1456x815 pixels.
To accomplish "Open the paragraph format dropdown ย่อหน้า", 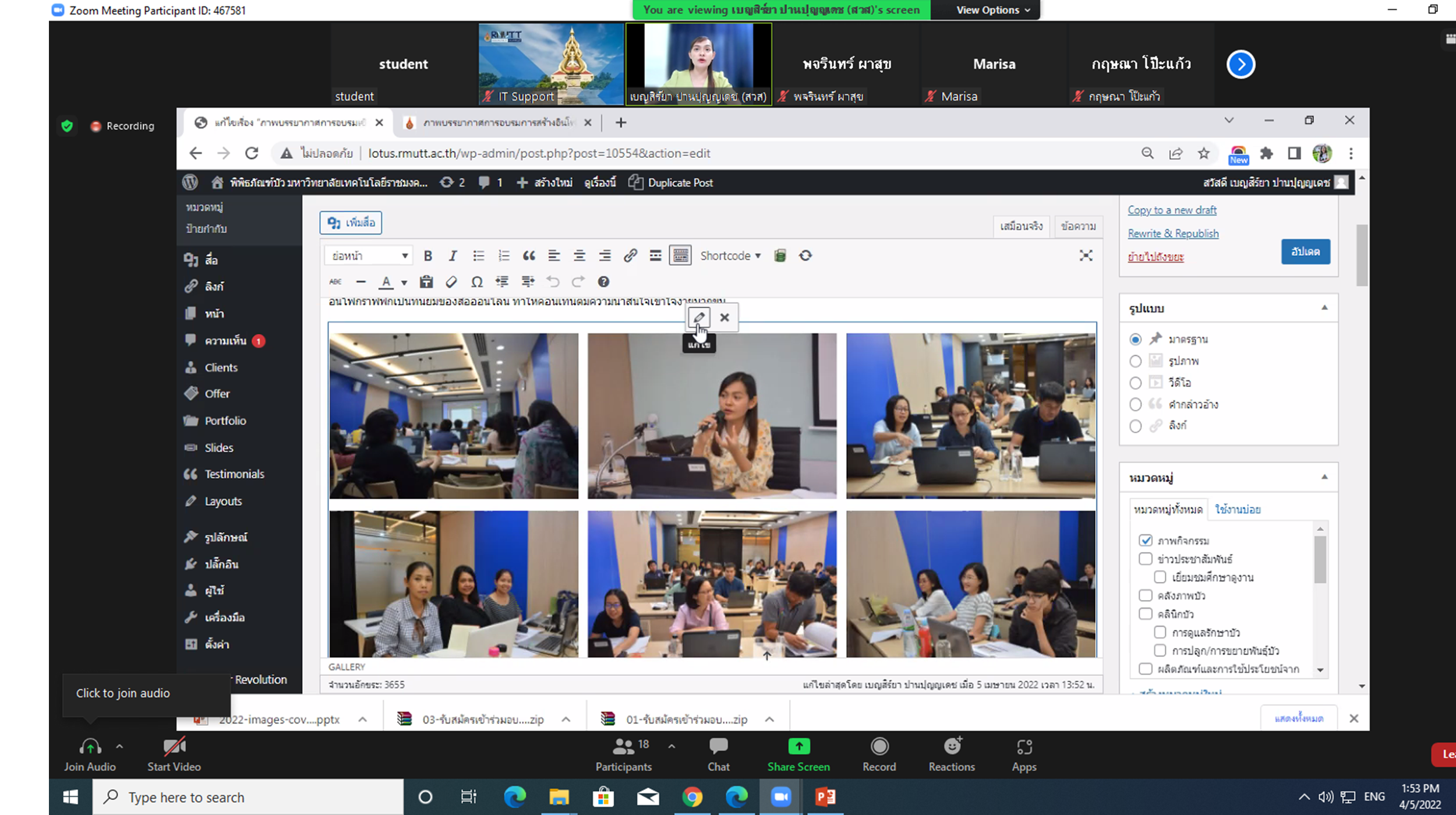I will tap(369, 256).
